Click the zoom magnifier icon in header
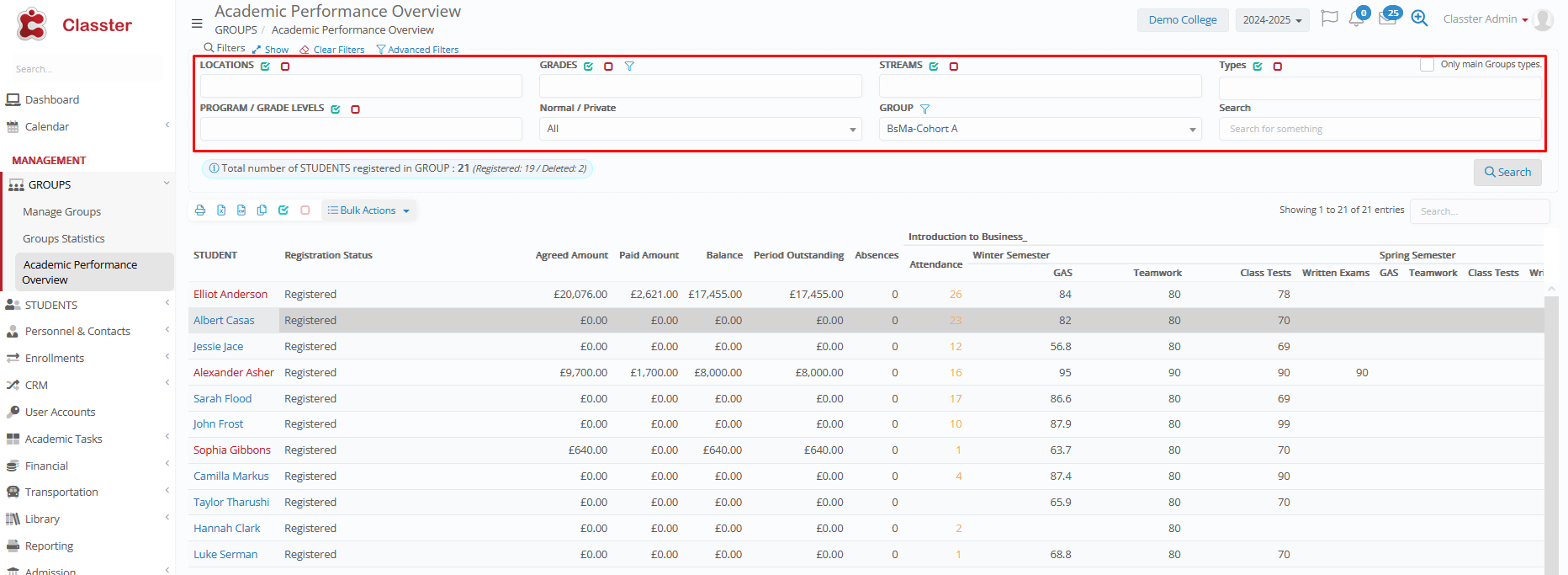Image resolution: width=1568 pixels, height=575 pixels. (x=1419, y=19)
